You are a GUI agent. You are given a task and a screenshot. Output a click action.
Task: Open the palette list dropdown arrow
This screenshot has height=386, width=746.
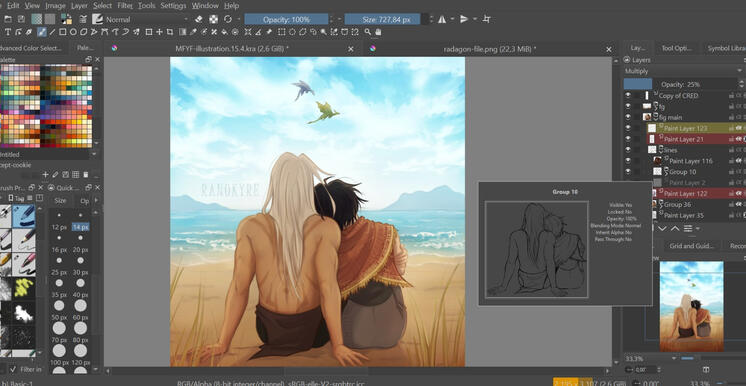93,154
